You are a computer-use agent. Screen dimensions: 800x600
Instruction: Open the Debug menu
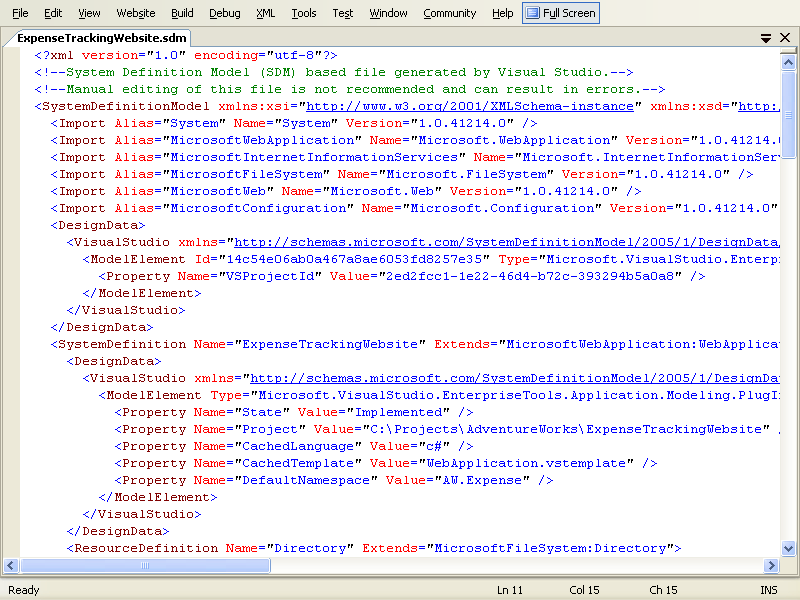tap(225, 13)
